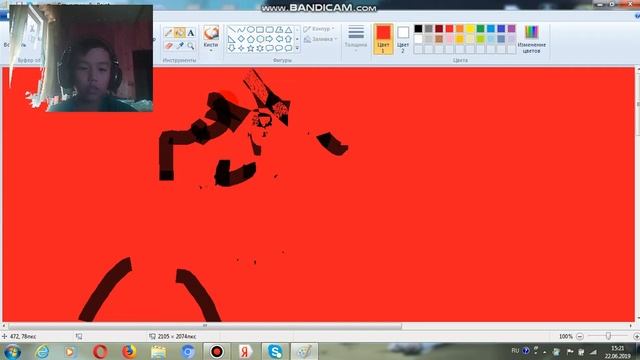Open the Кисти brushes tool

[211, 37]
